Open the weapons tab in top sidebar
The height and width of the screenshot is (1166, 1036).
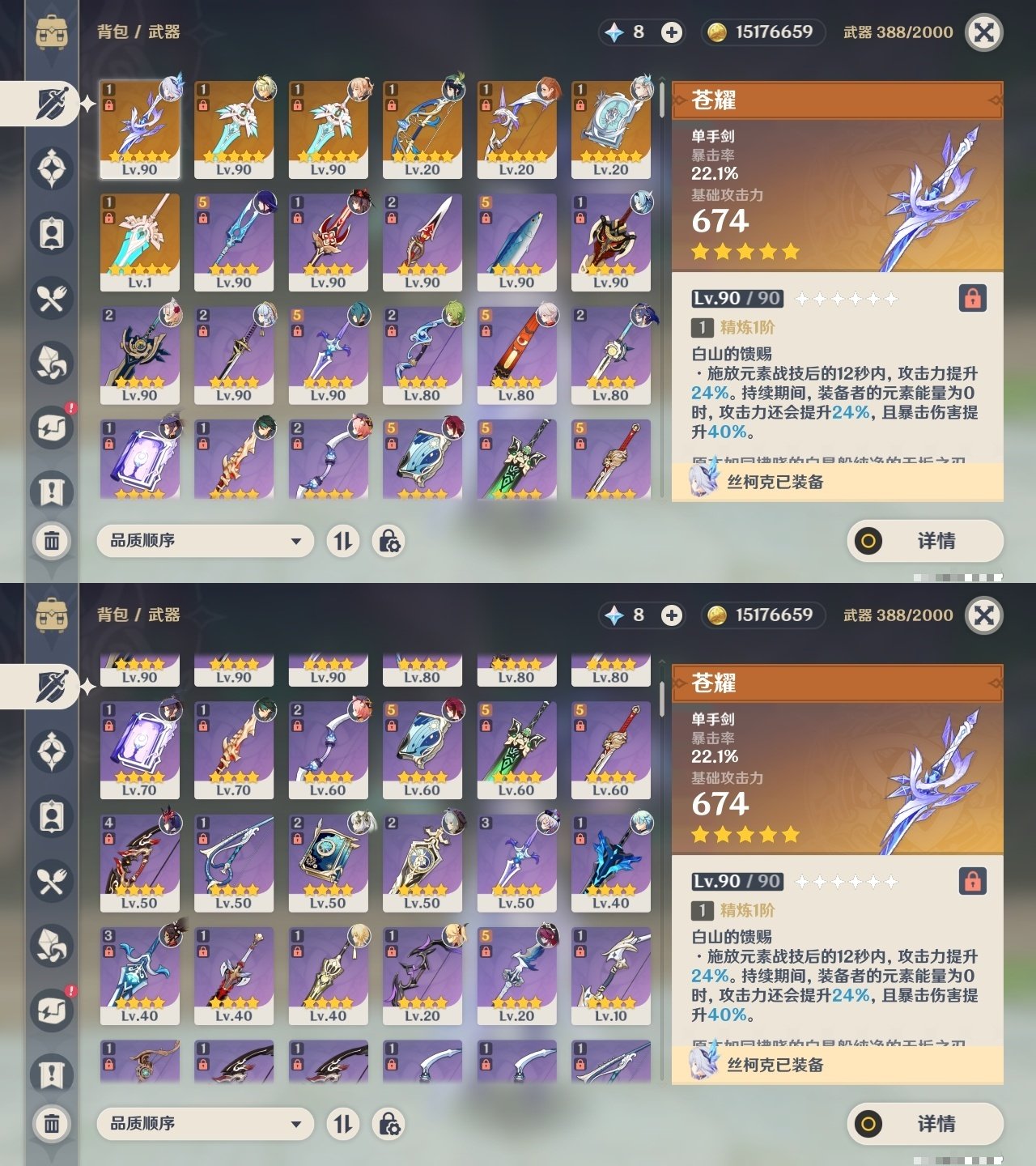pyautogui.click(x=52, y=104)
